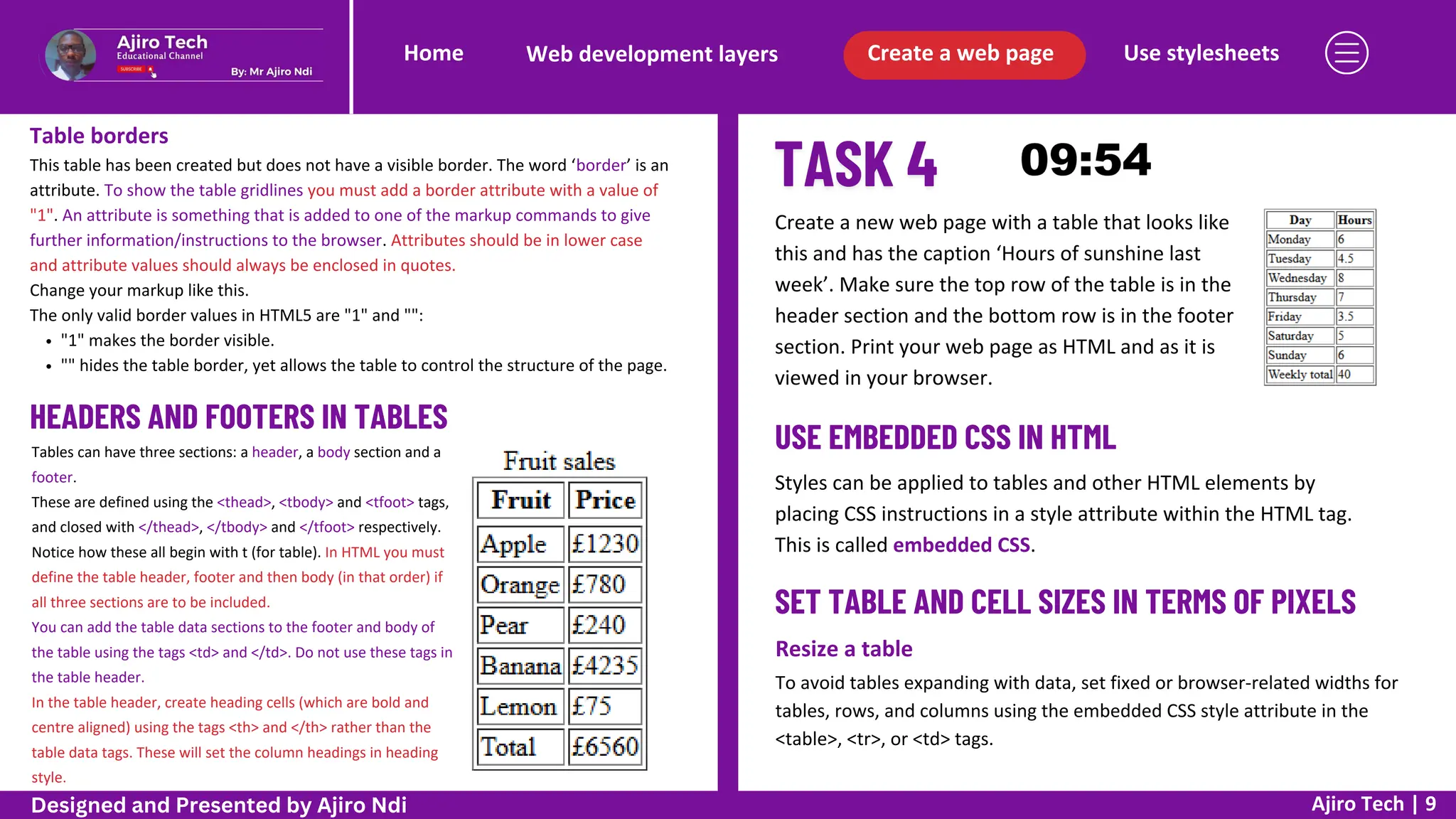Click Headers and Footers in Tables heading
The width and height of the screenshot is (1456, 819).
click(x=239, y=417)
